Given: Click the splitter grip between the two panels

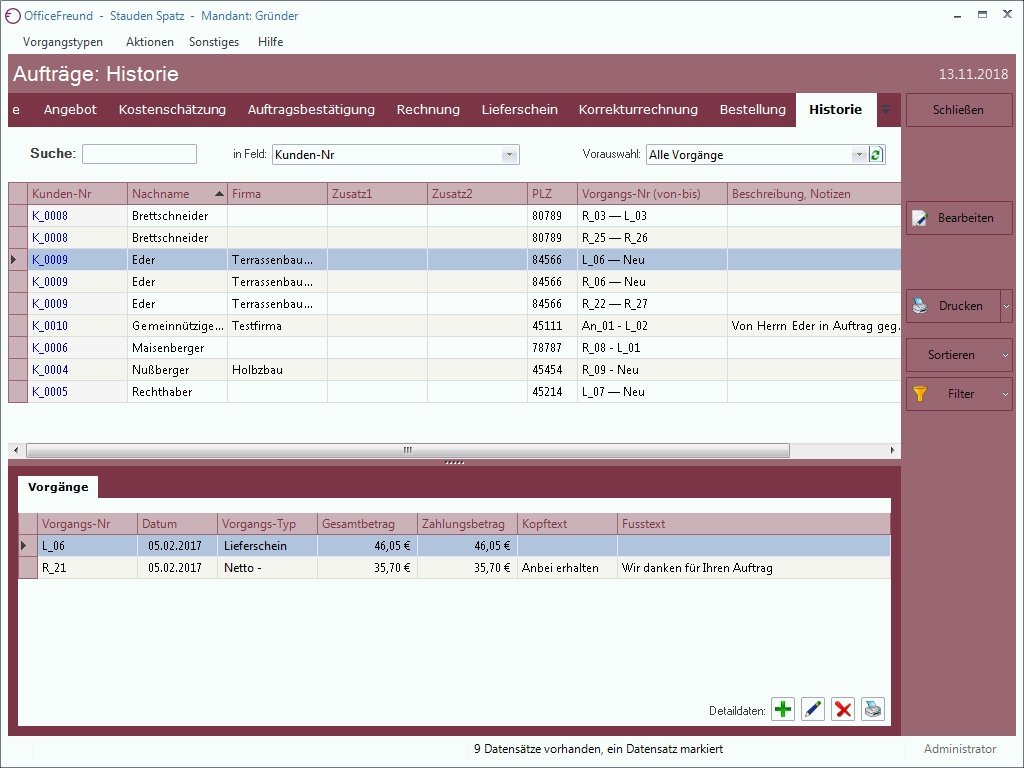Looking at the screenshot, I should pyautogui.click(x=455, y=462).
